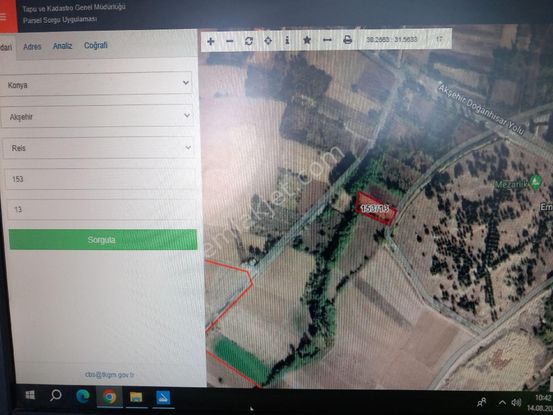The image size is (553, 415).
Task: Zoom in with the plus icon
Action: pyautogui.click(x=211, y=41)
